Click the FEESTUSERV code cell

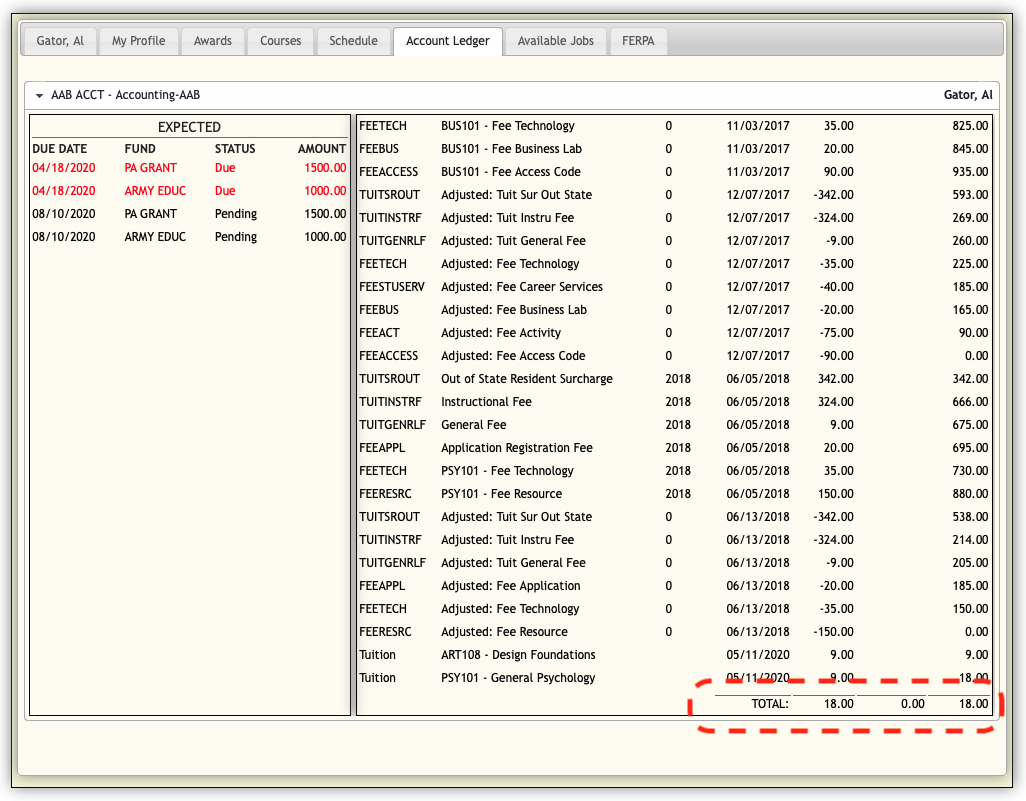(x=392, y=287)
